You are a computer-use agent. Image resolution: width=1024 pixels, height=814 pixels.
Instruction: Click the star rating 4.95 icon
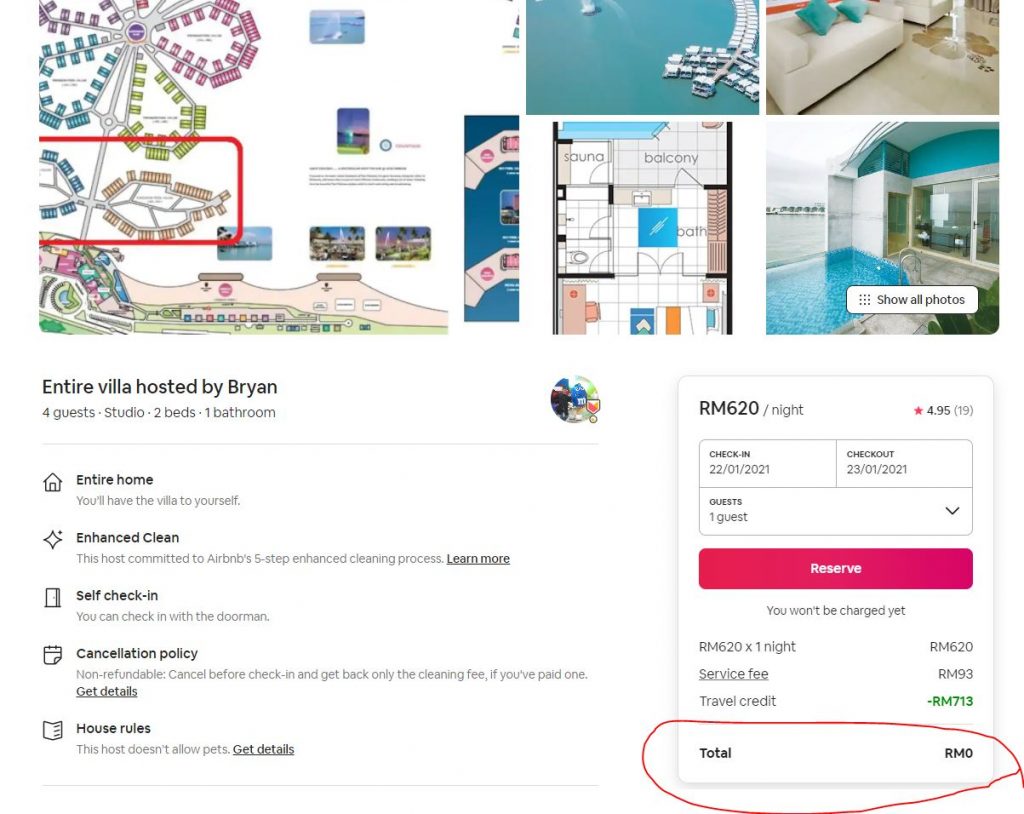pyautogui.click(x=918, y=410)
